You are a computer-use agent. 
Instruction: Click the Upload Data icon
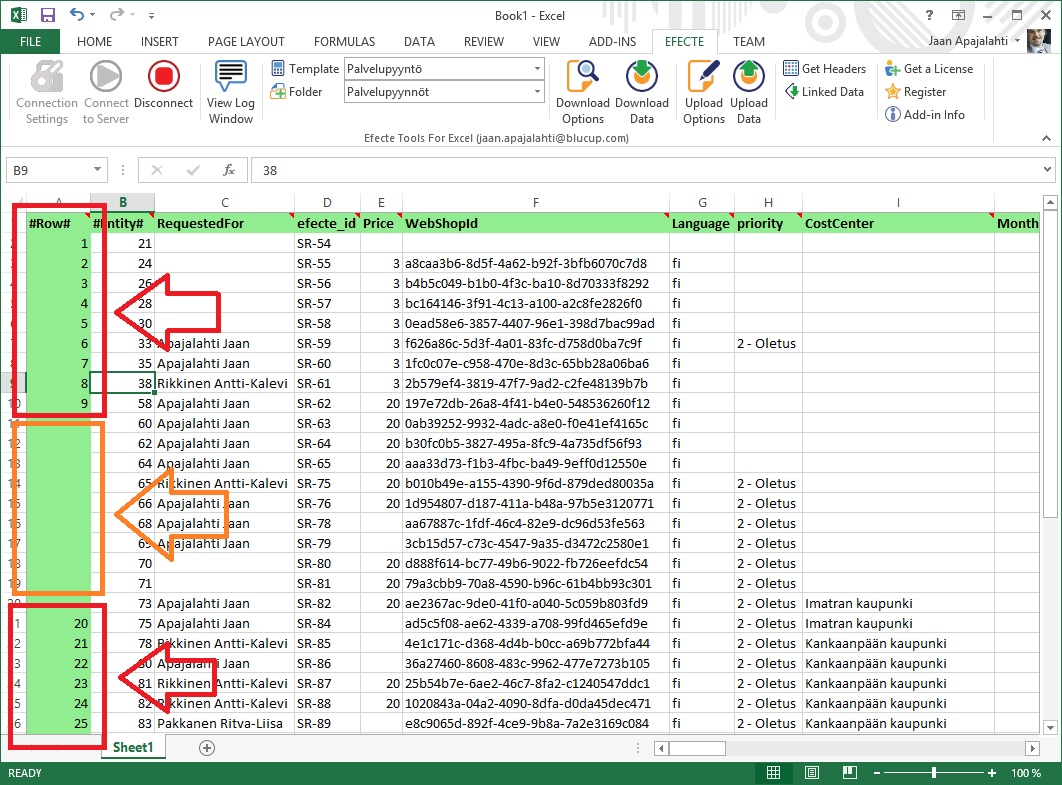pos(748,76)
